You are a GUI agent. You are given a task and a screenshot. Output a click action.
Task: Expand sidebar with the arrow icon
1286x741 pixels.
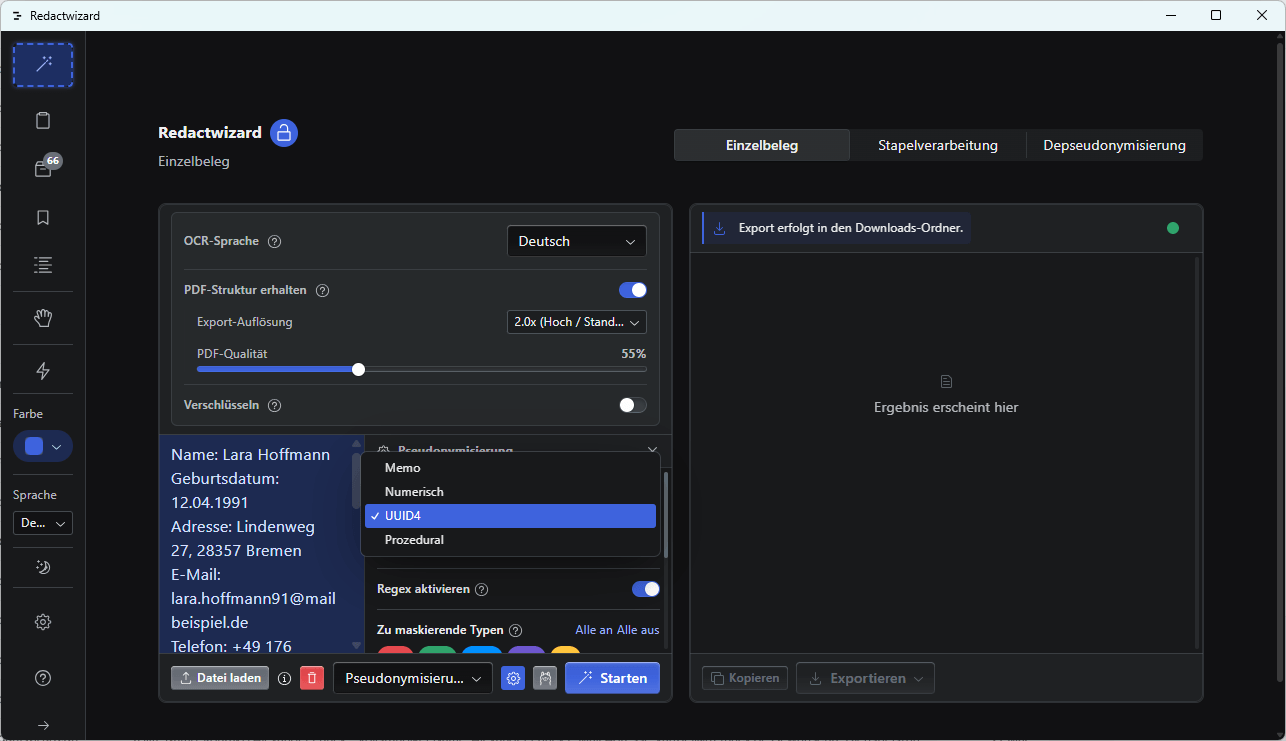point(43,725)
